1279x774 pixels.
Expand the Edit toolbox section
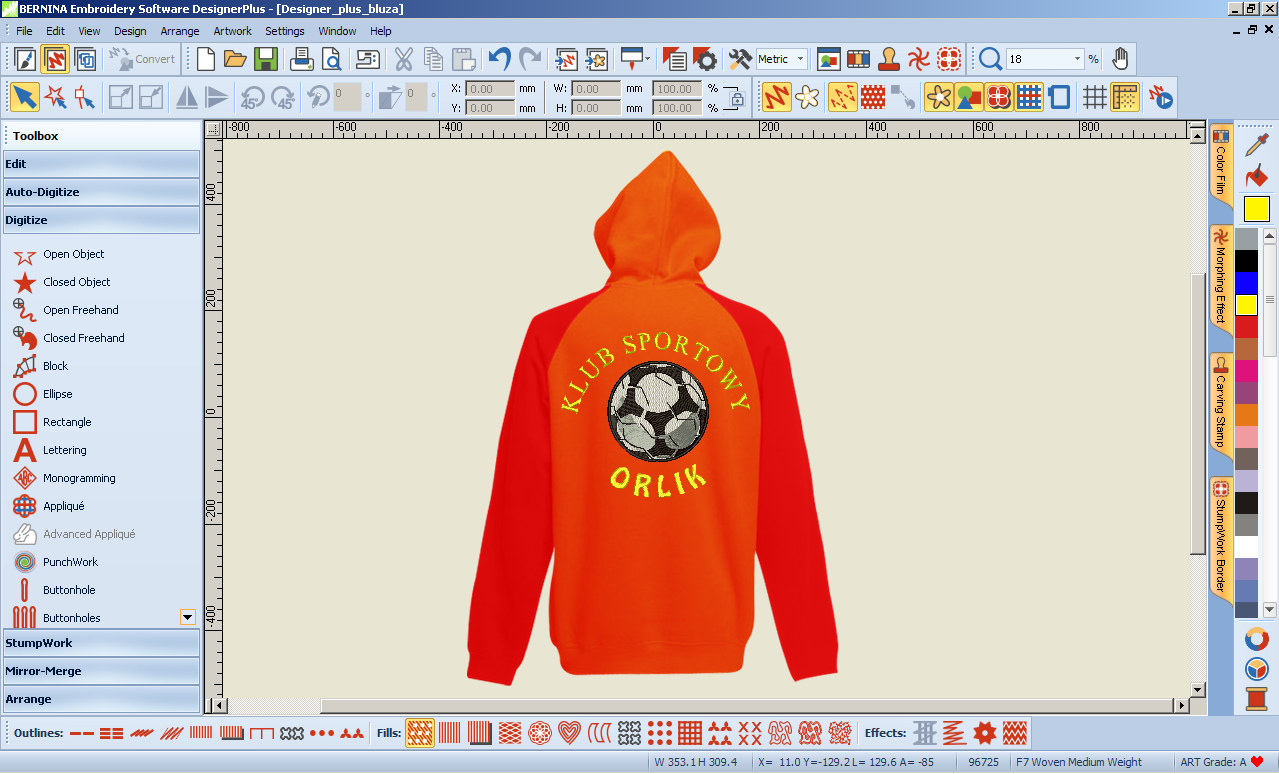coord(101,164)
